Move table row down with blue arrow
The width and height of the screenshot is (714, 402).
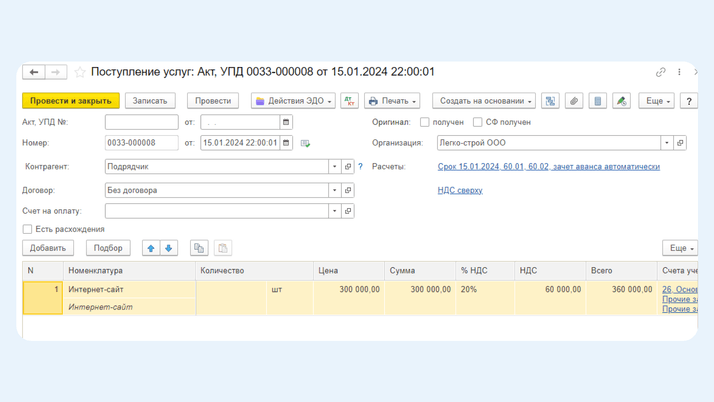pos(168,248)
